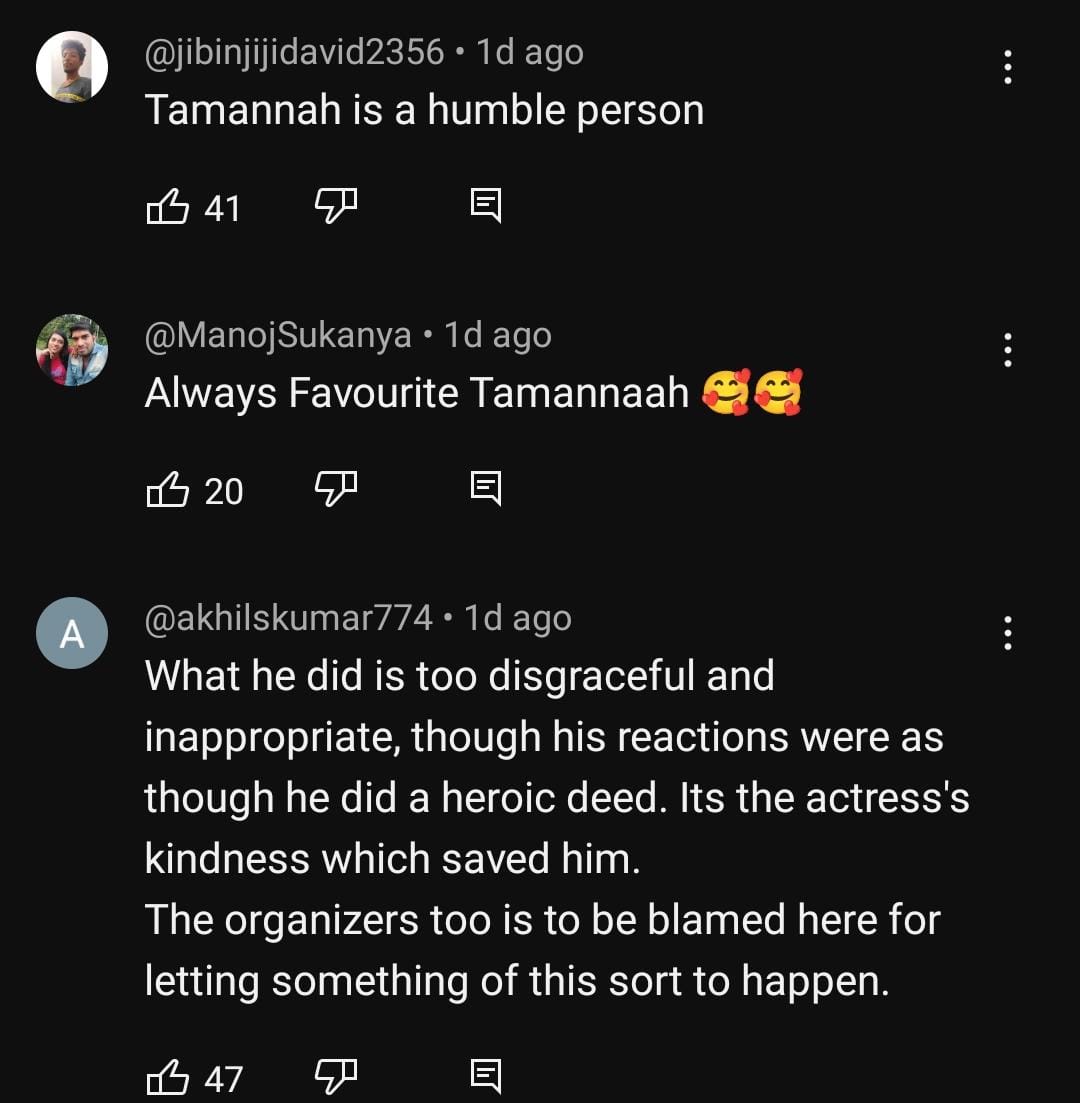Dislike the 'Tamannah is a humble person' comment
Image resolution: width=1080 pixels, height=1103 pixels.
(335, 207)
